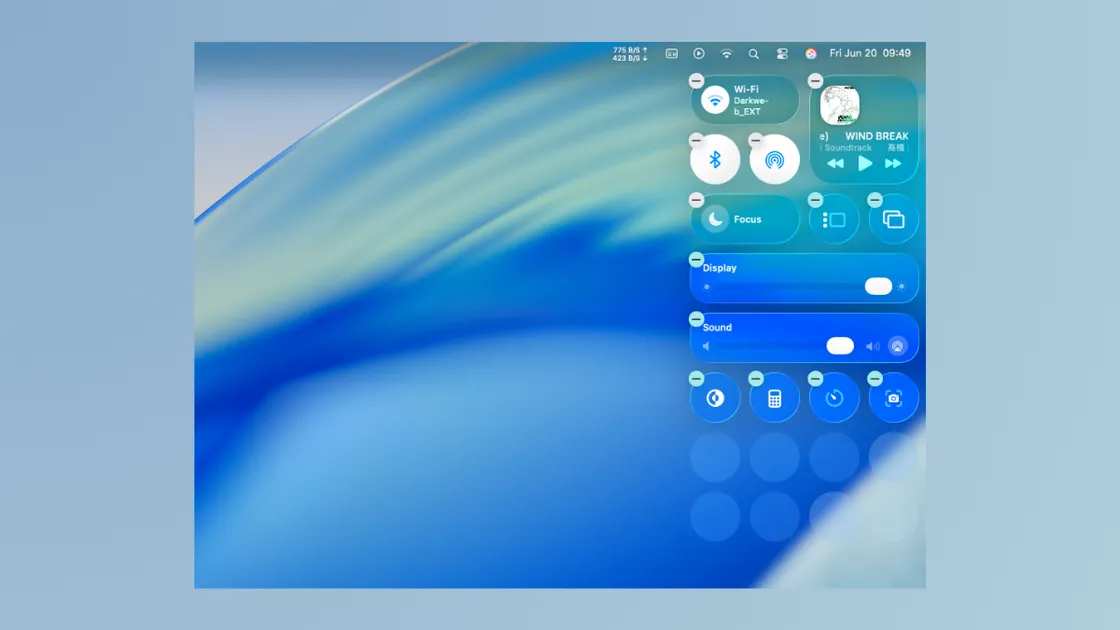
Task: Remove the Sound control with minus badge
Action: (696, 320)
